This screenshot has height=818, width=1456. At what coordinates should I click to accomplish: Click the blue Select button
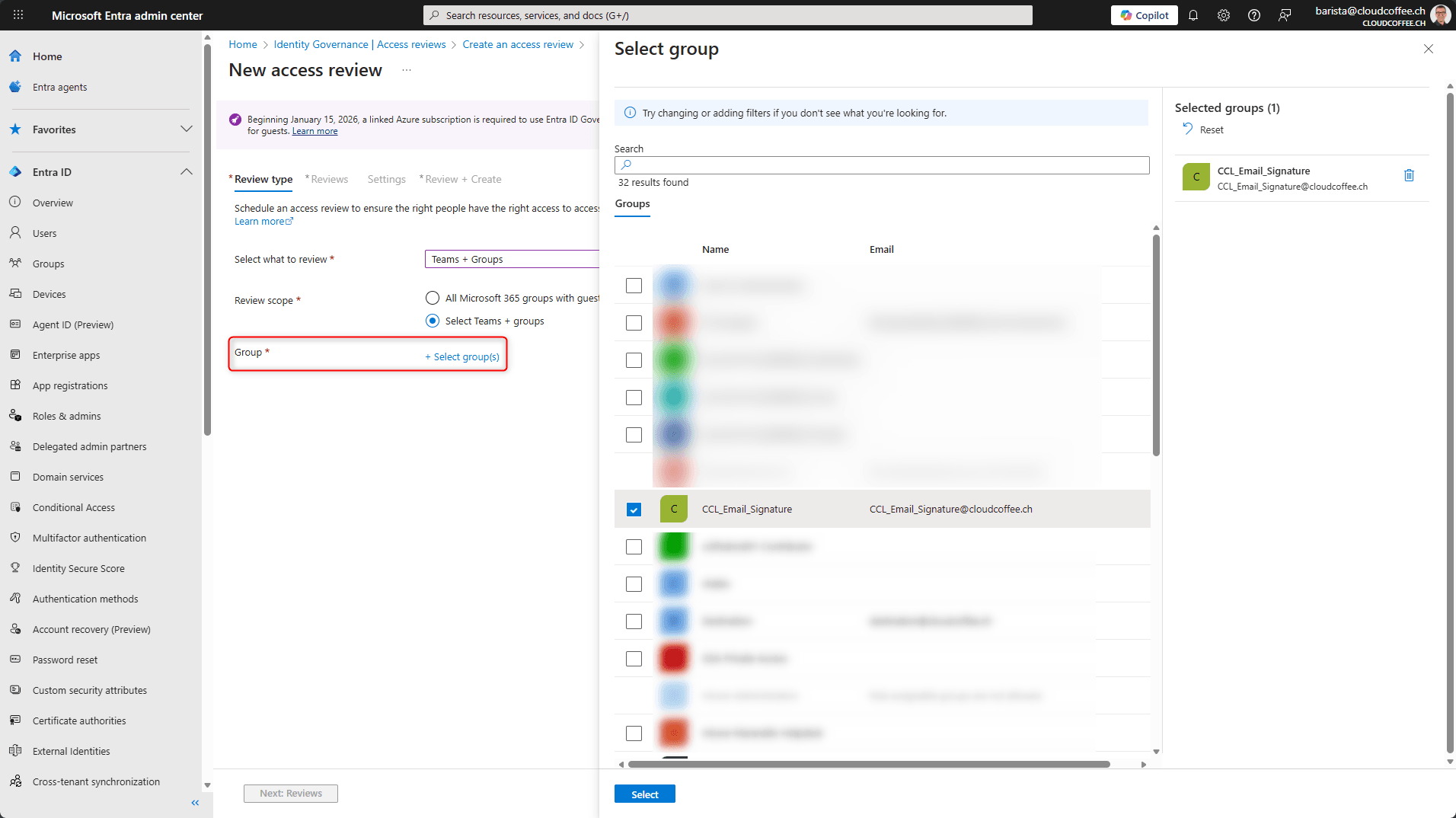click(x=644, y=794)
